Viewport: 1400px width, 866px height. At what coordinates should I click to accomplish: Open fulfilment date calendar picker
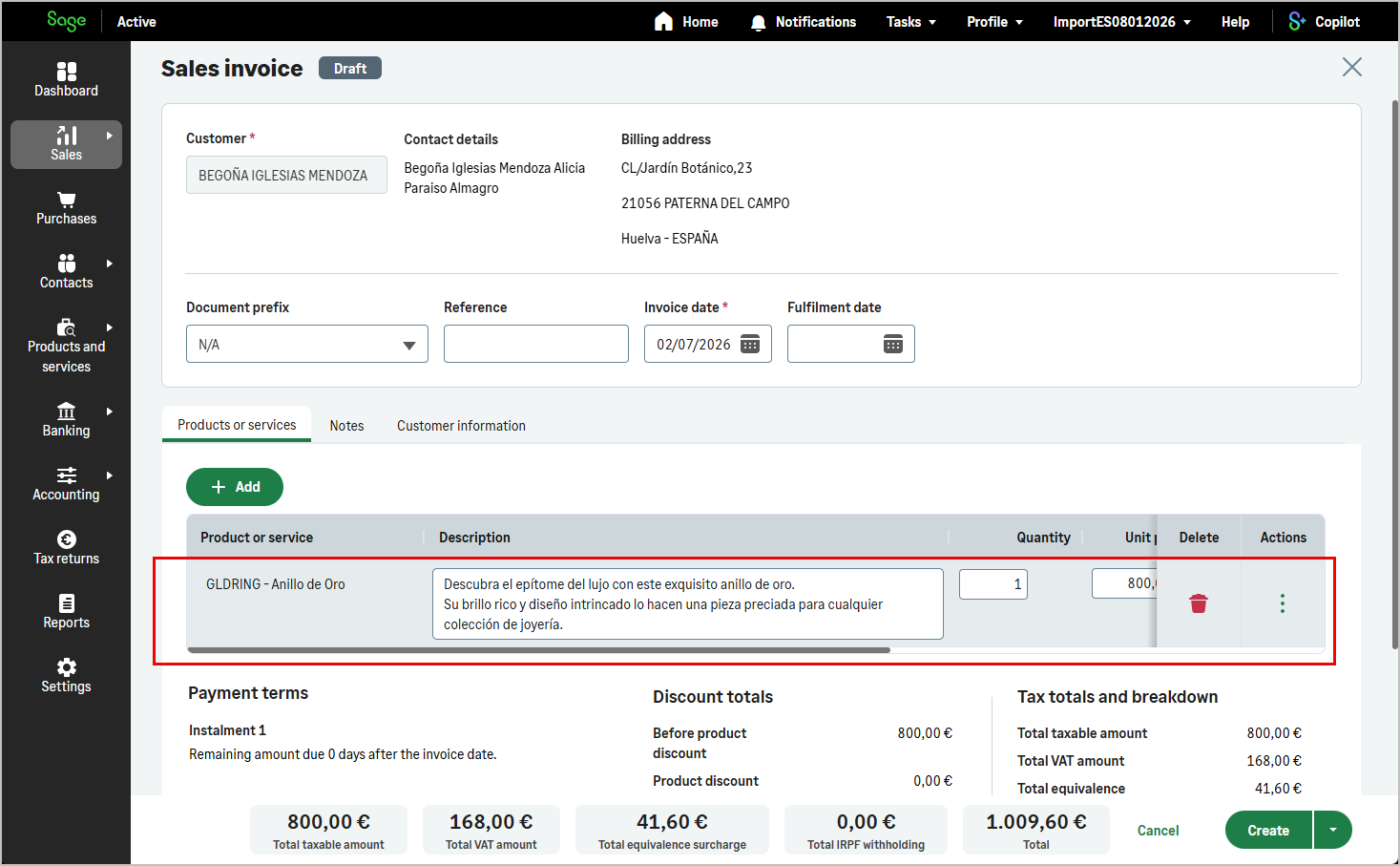click(x=893, y=345)
